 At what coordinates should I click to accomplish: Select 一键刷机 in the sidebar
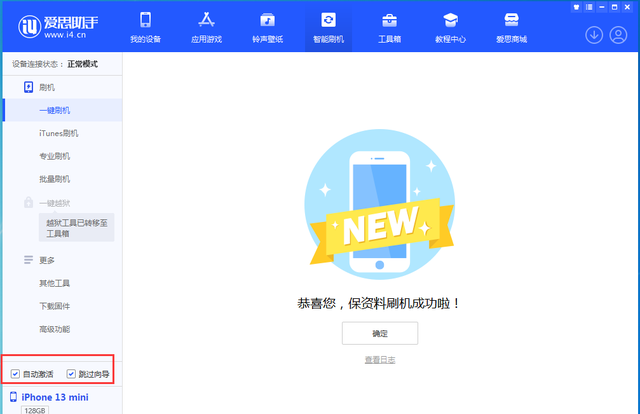(62, 110)
